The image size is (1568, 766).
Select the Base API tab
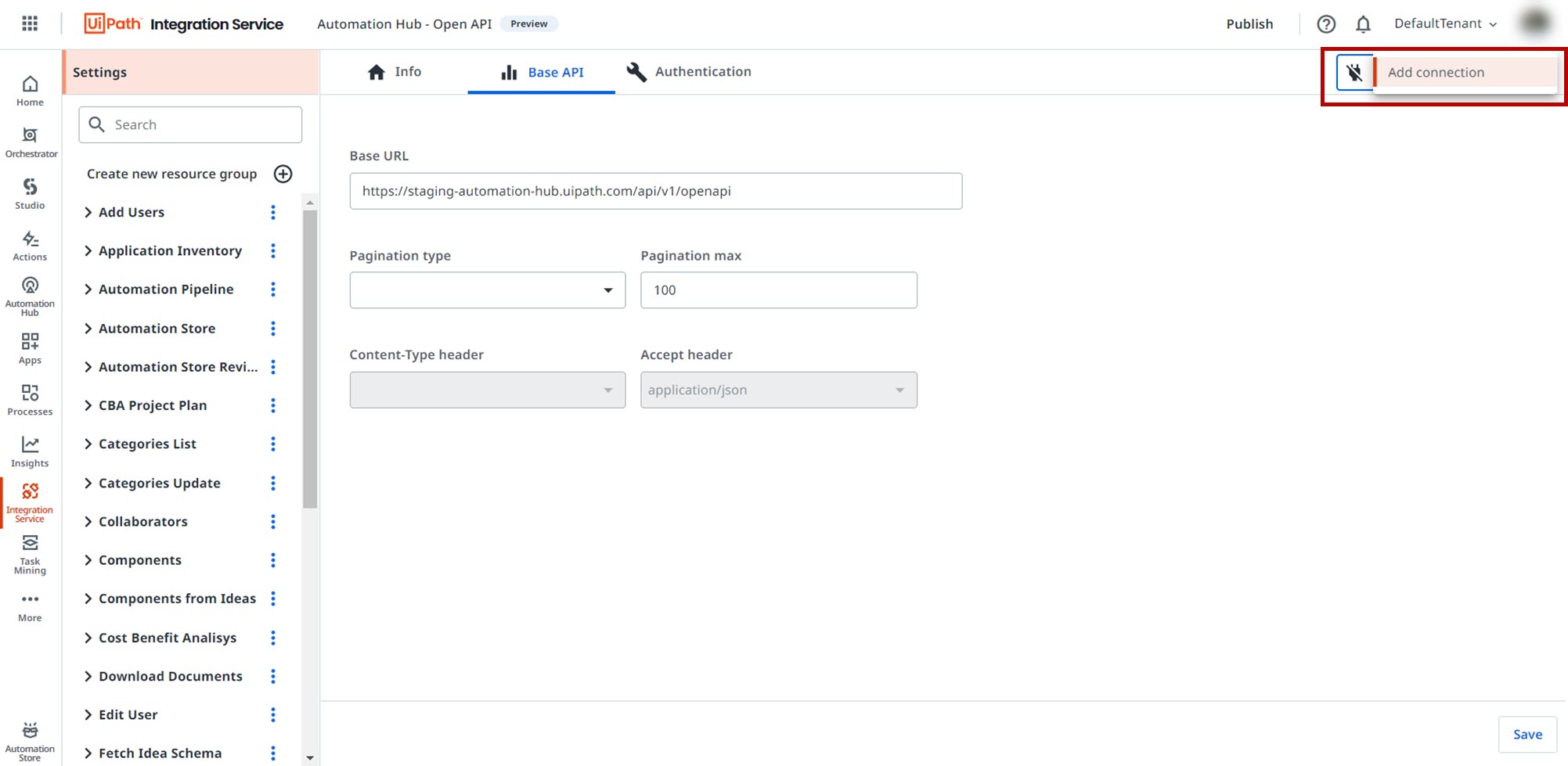(x=542, y=72)
